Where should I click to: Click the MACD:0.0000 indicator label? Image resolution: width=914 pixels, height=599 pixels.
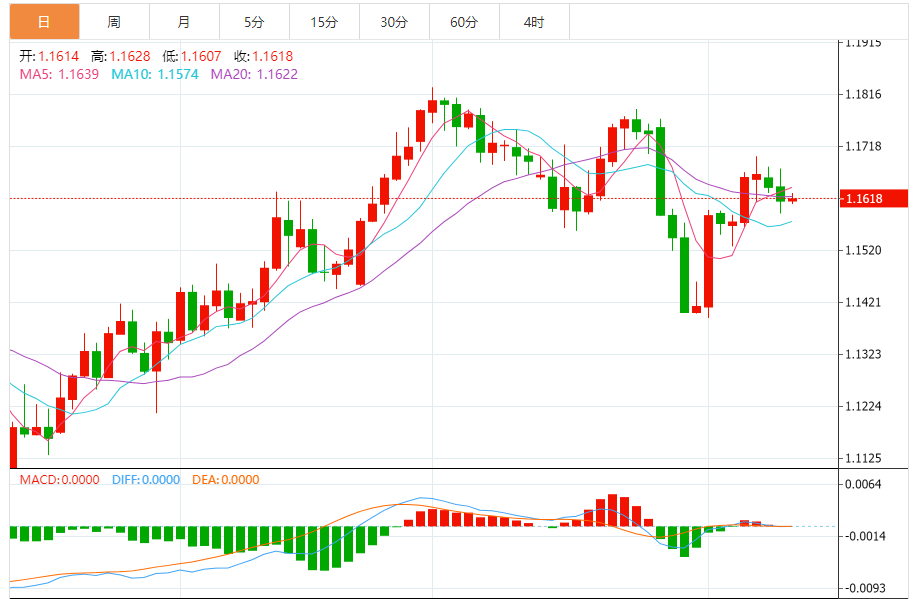tap(59, 480)
